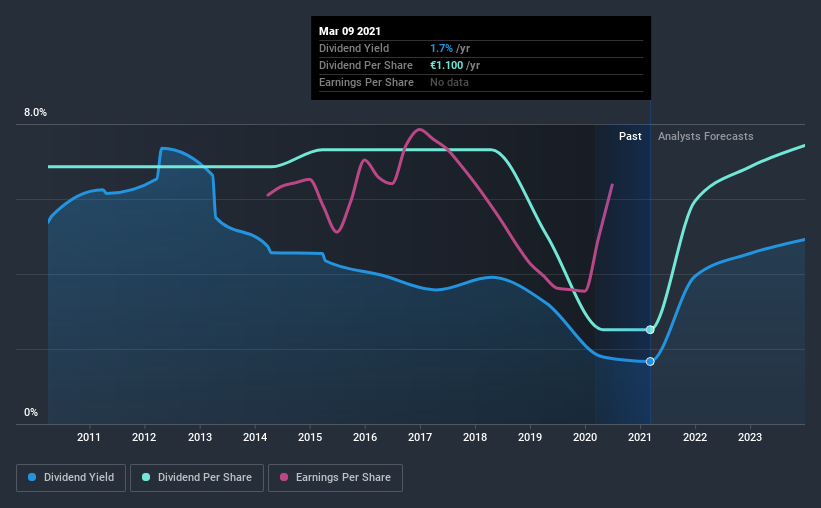Viewport: 821px width, 508px height.
Task: Click the 2023 x-axis year label
Action: 750,437
